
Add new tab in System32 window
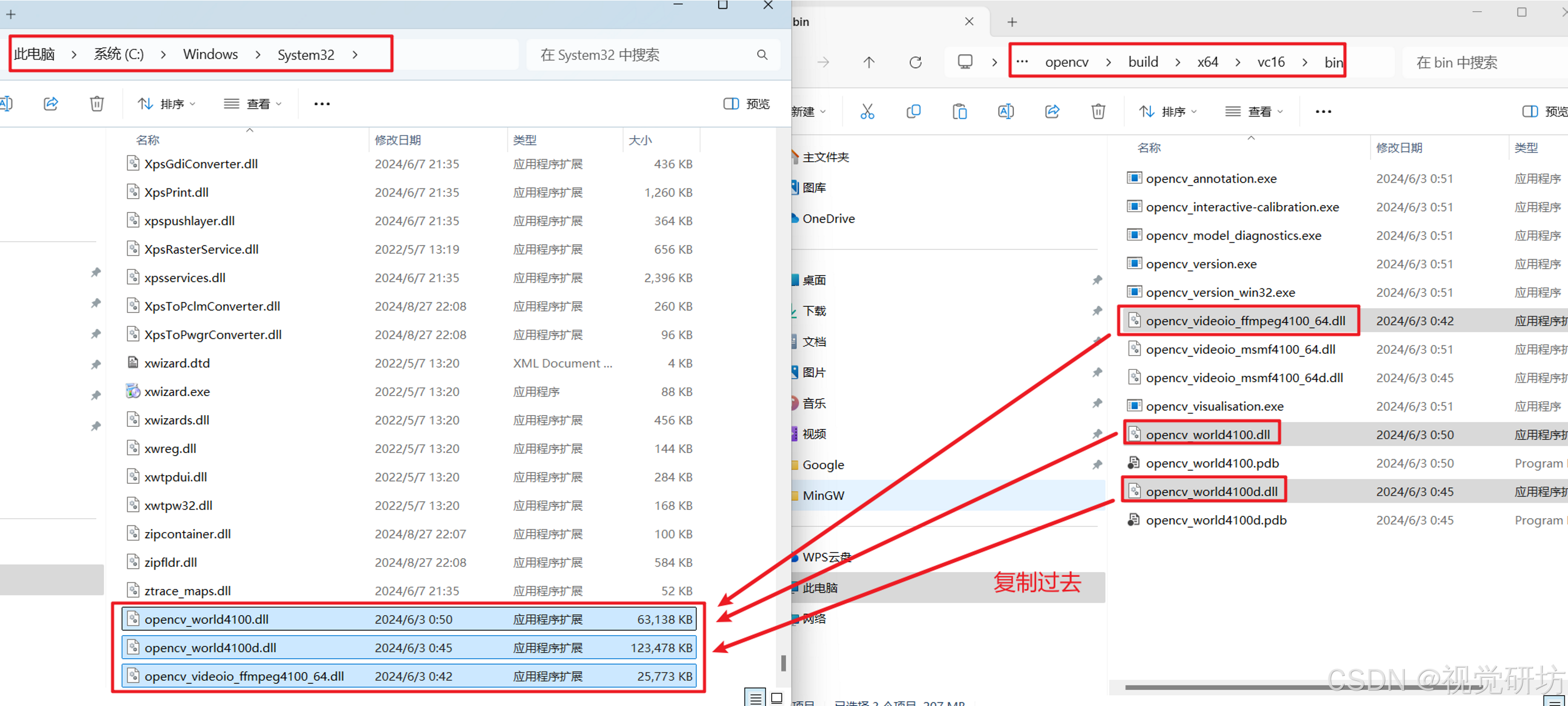click(x=11, y=14)
